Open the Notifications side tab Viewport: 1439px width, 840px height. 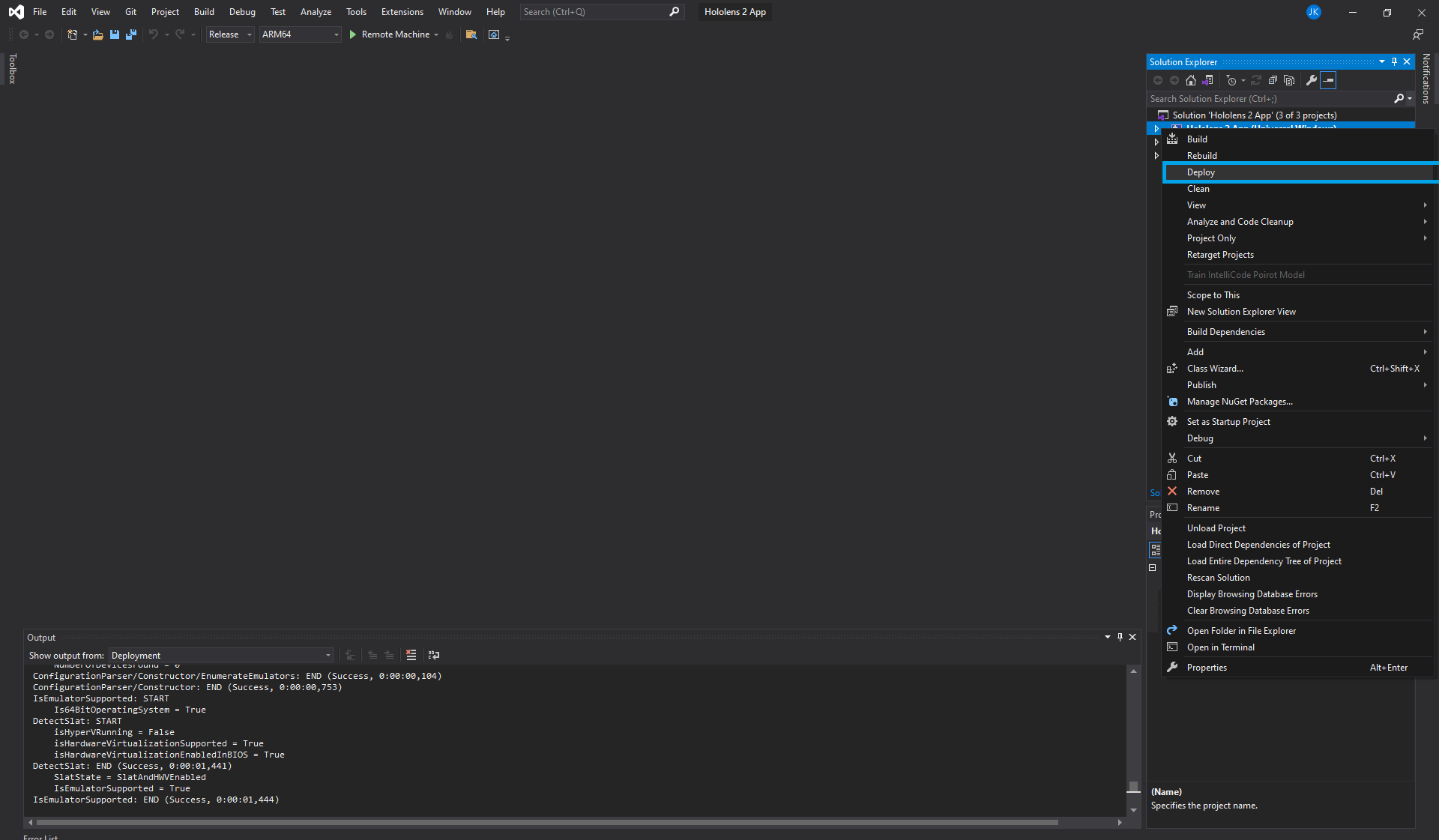click(x=1426, y=79)
